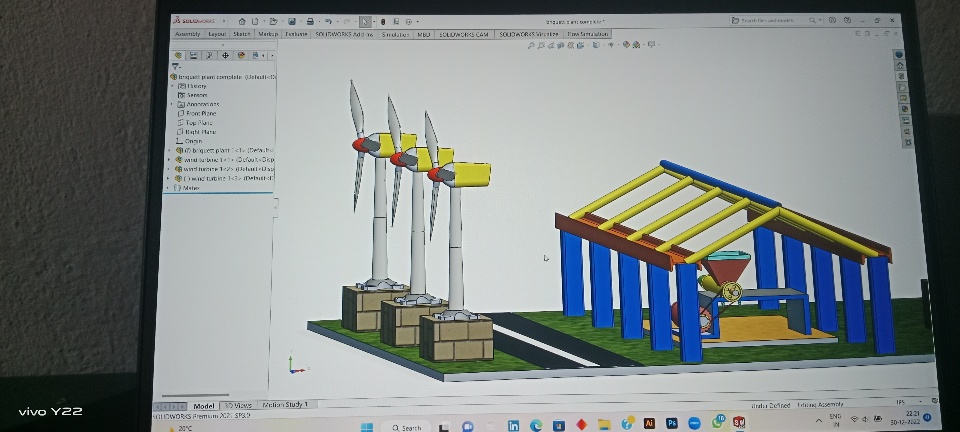
Task: Open the SOLIDWORKS CAM tab
Action: 463,34
